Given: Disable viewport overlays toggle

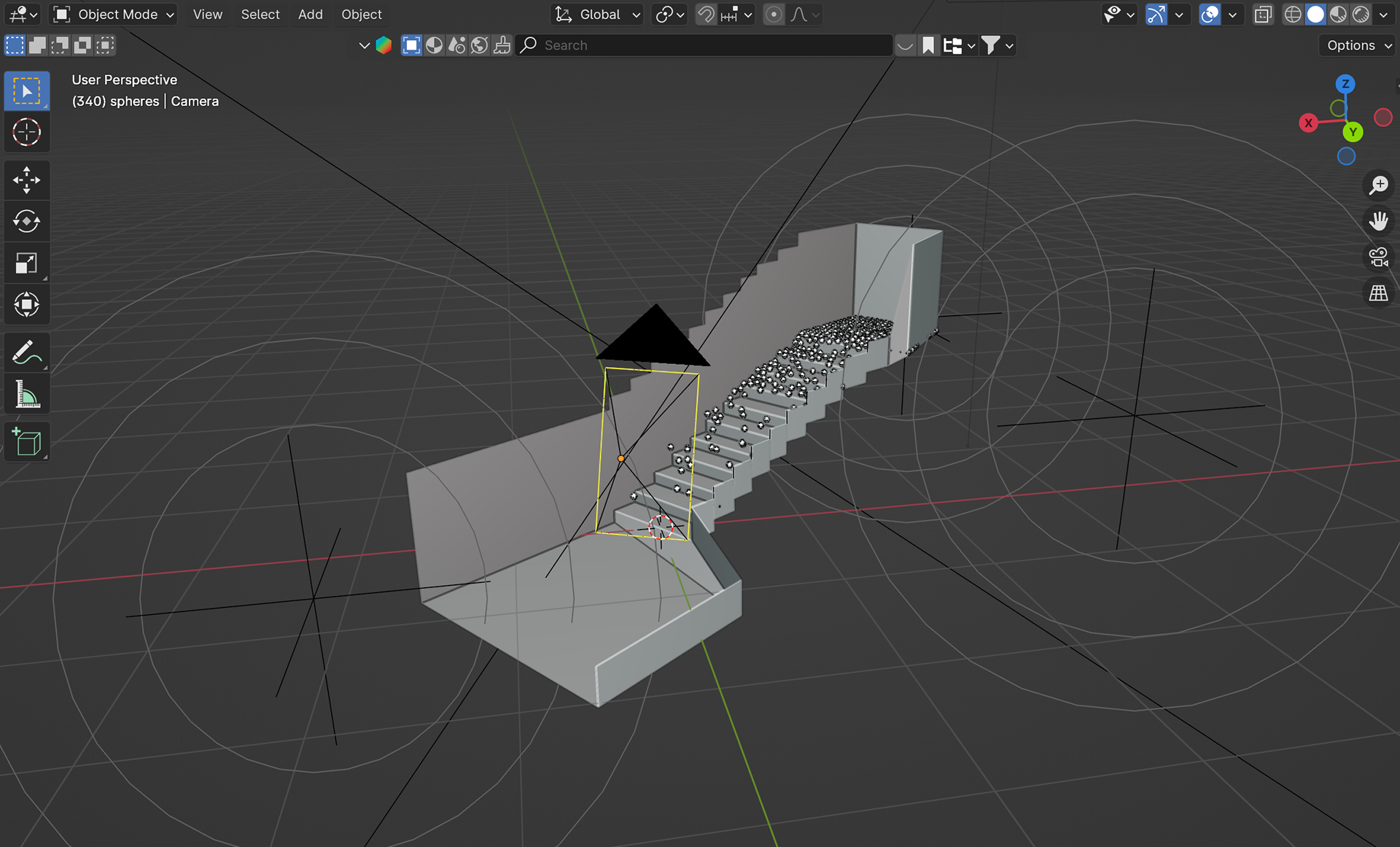Looking at the screenshot, I should click(x=1210, y=15).
